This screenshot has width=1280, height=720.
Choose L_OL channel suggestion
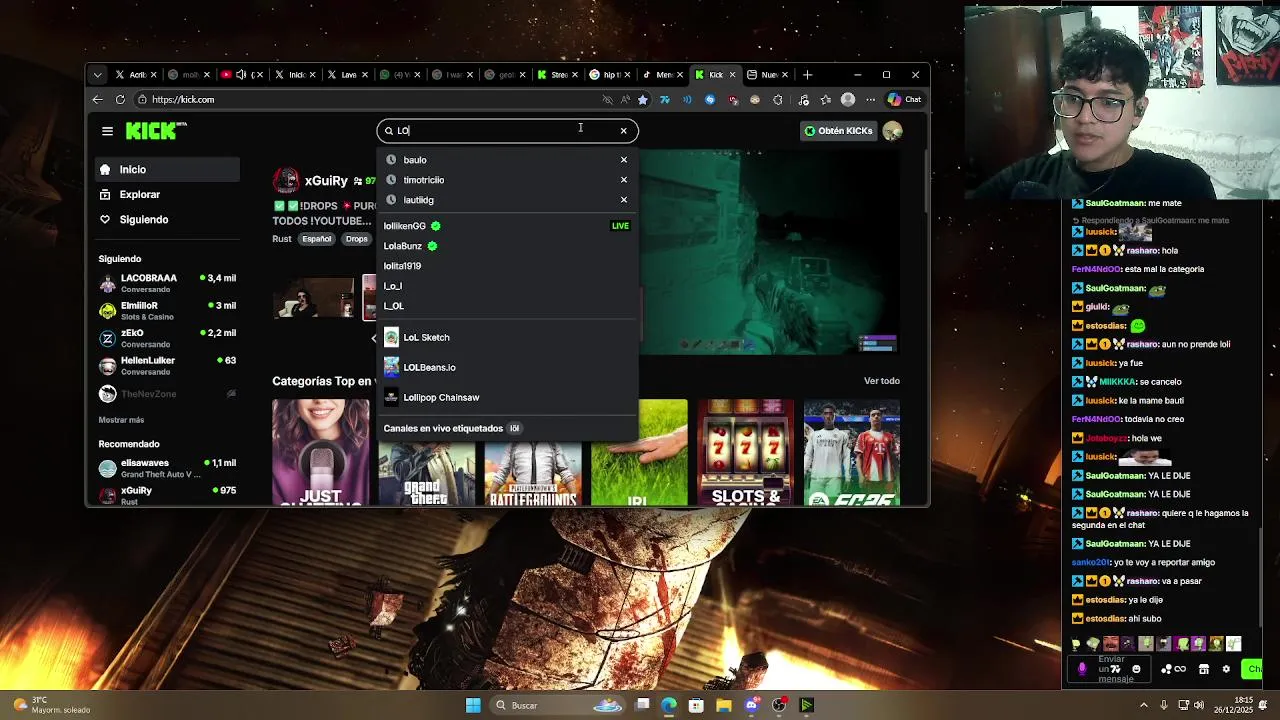coord(507,306)
